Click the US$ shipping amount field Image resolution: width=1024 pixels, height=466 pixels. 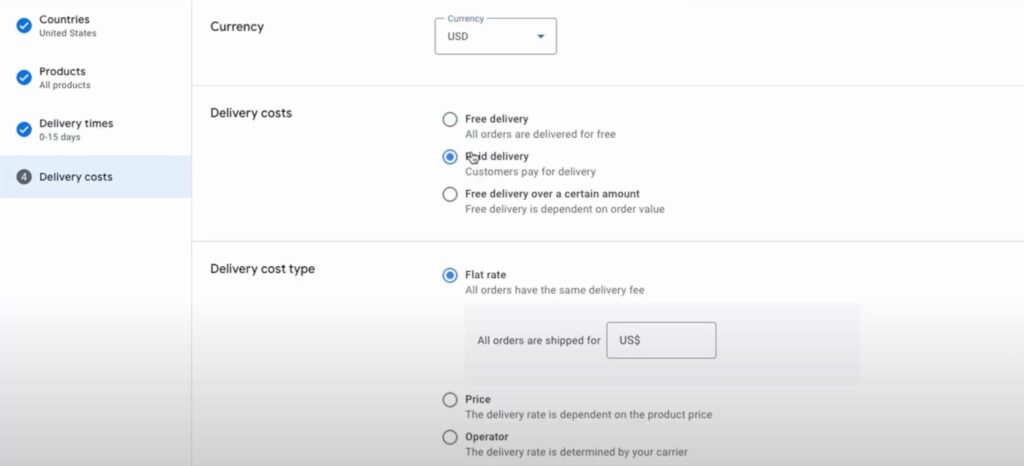(x=661, y=340)
